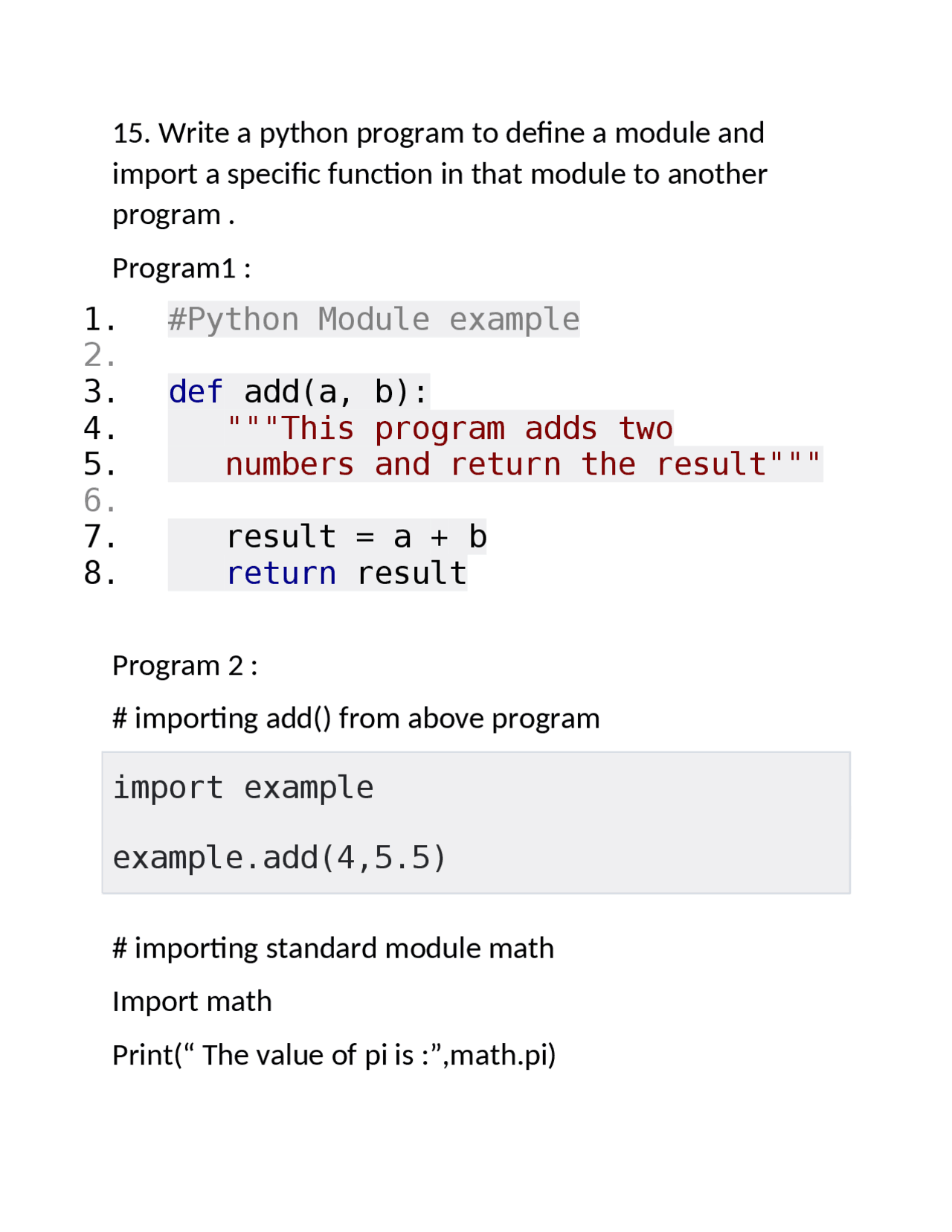The height and width of the screenshot is (1232, 952).
Task: Click the 'Program1 :' label
Action: pos(181,268)
